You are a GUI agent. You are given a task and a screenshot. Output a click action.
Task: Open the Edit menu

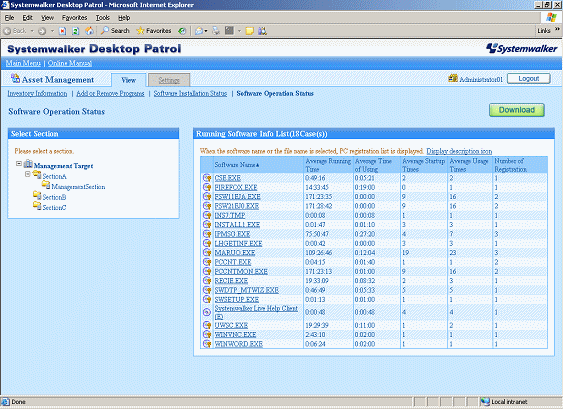click(x=27, y=18)
